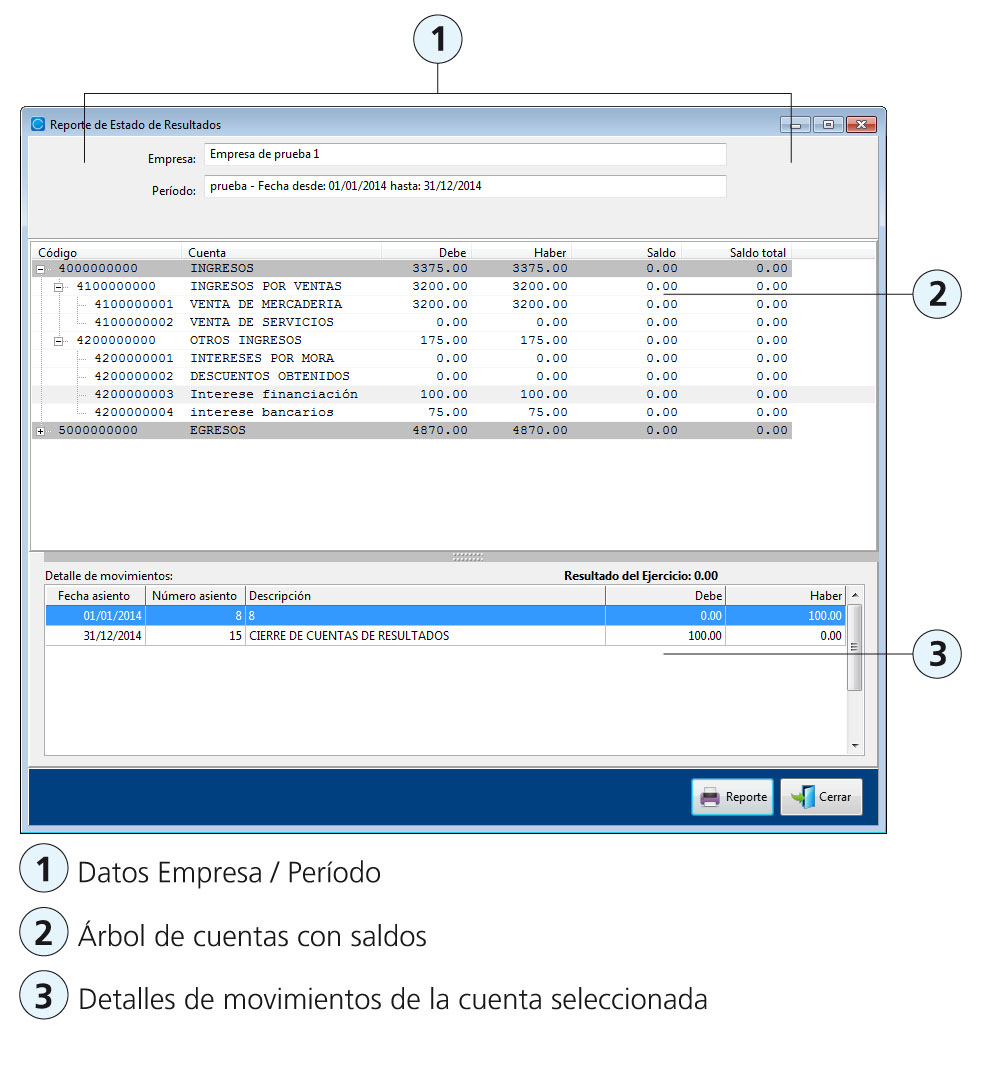Click the Cerrar button to close report
996x1076 pixels.
click(821, 797)
